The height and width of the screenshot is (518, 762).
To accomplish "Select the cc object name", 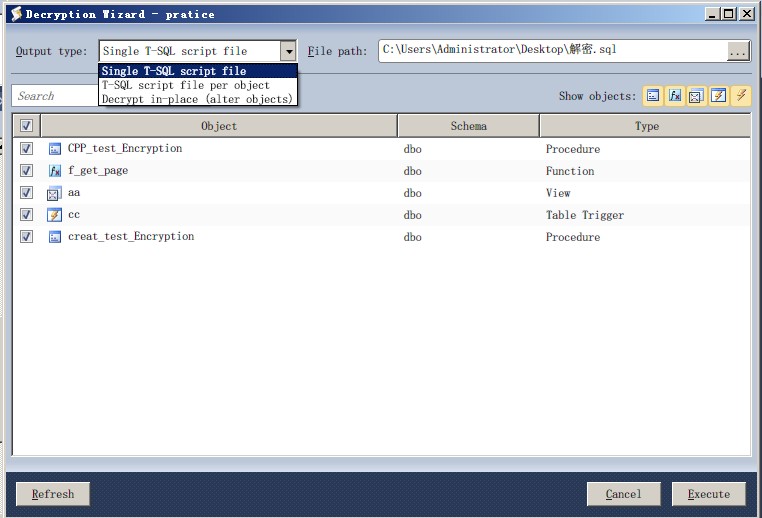I will pyautogui.click(x=74, y=215).
